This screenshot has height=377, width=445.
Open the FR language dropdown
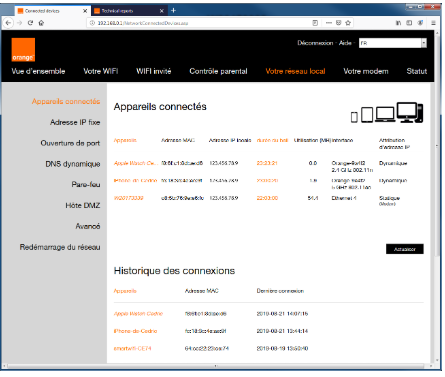tap(393, 43)
